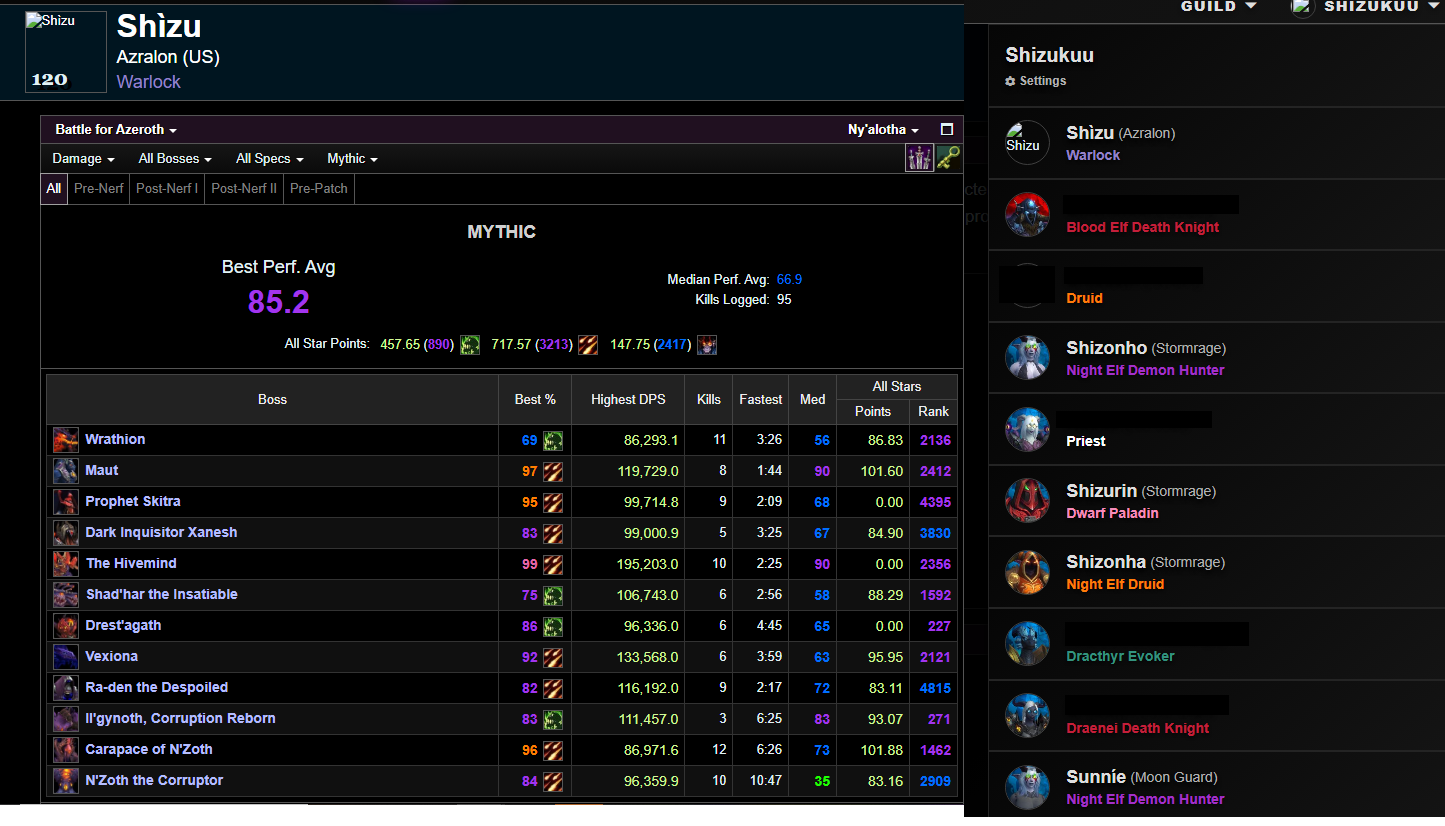Click the Rank column header
This screenshot has height=826, width=1445.
(x=934, y=412)
